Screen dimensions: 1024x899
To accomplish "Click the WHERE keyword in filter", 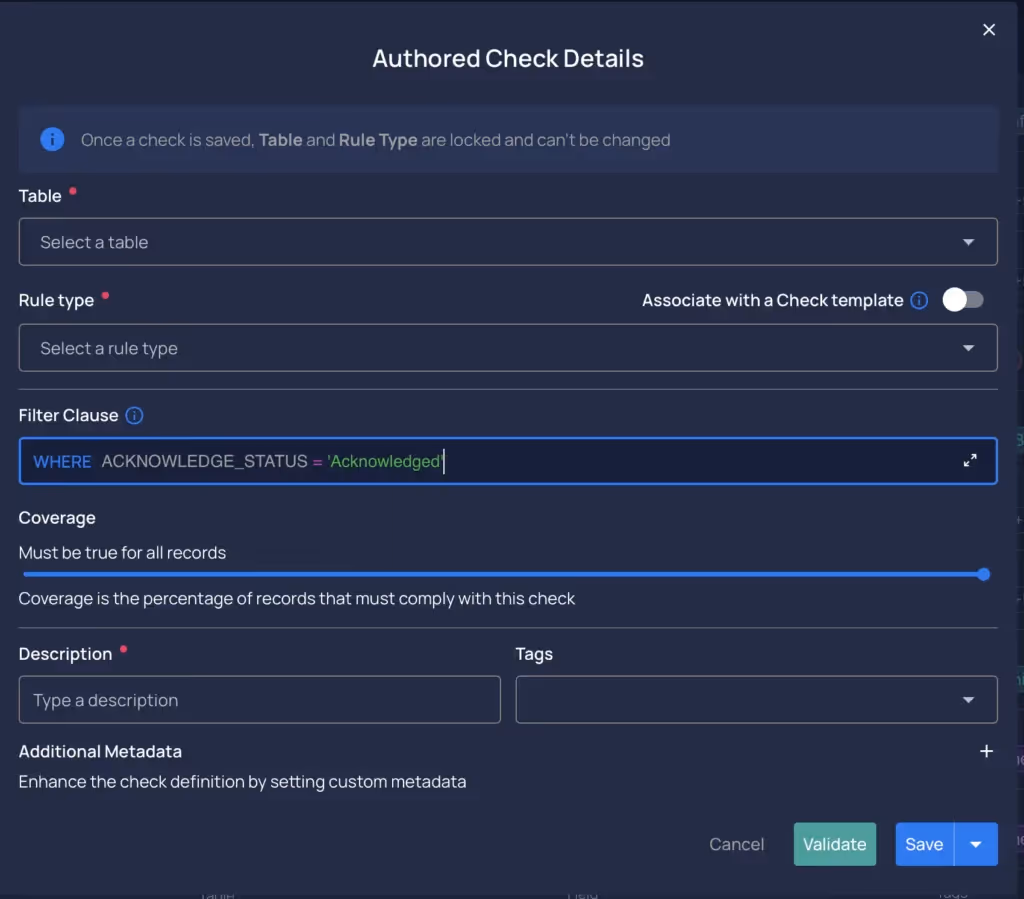I will click(62, 462).
